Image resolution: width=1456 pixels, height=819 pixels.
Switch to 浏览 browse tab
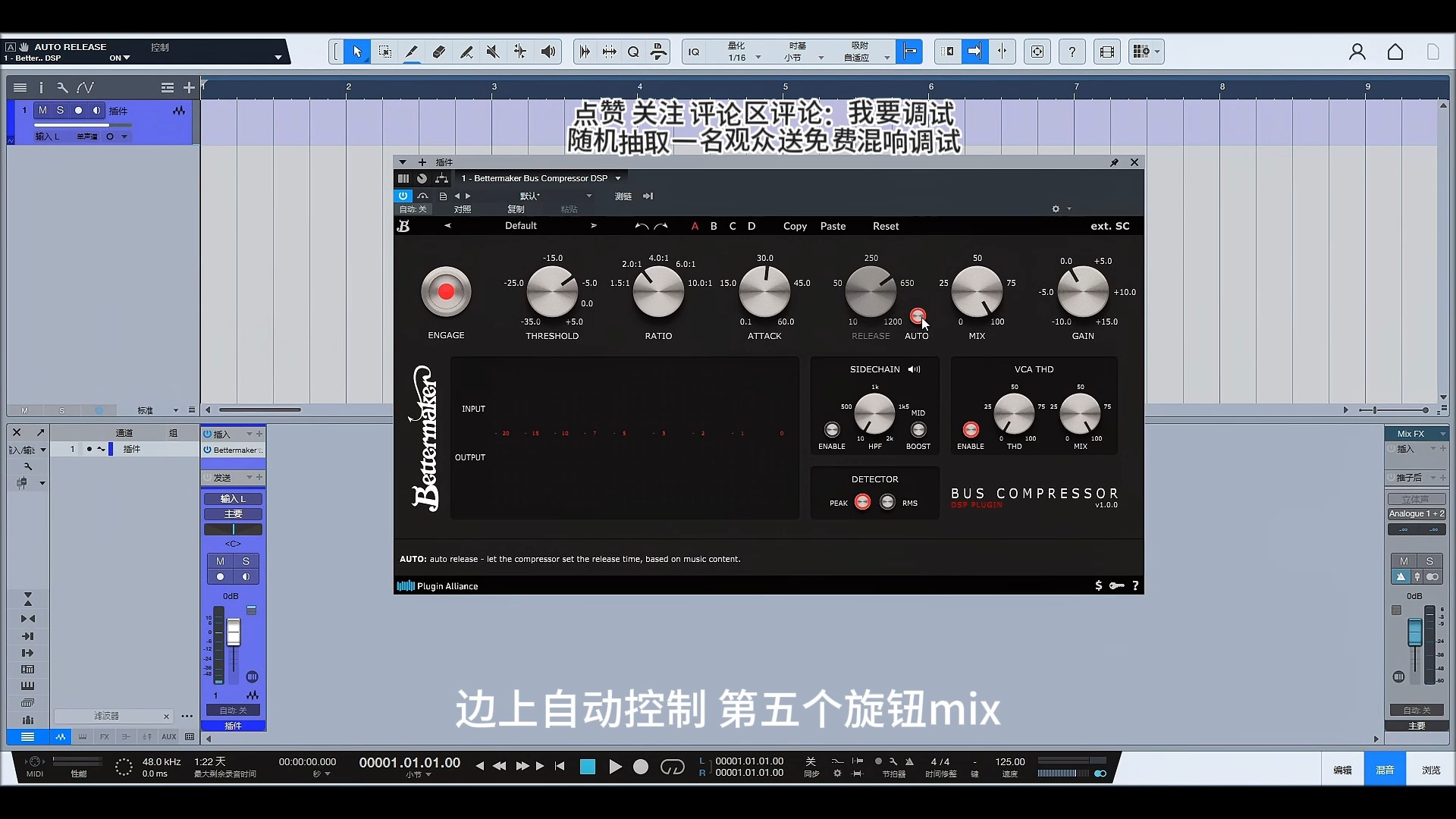(x=1431, y=770)
